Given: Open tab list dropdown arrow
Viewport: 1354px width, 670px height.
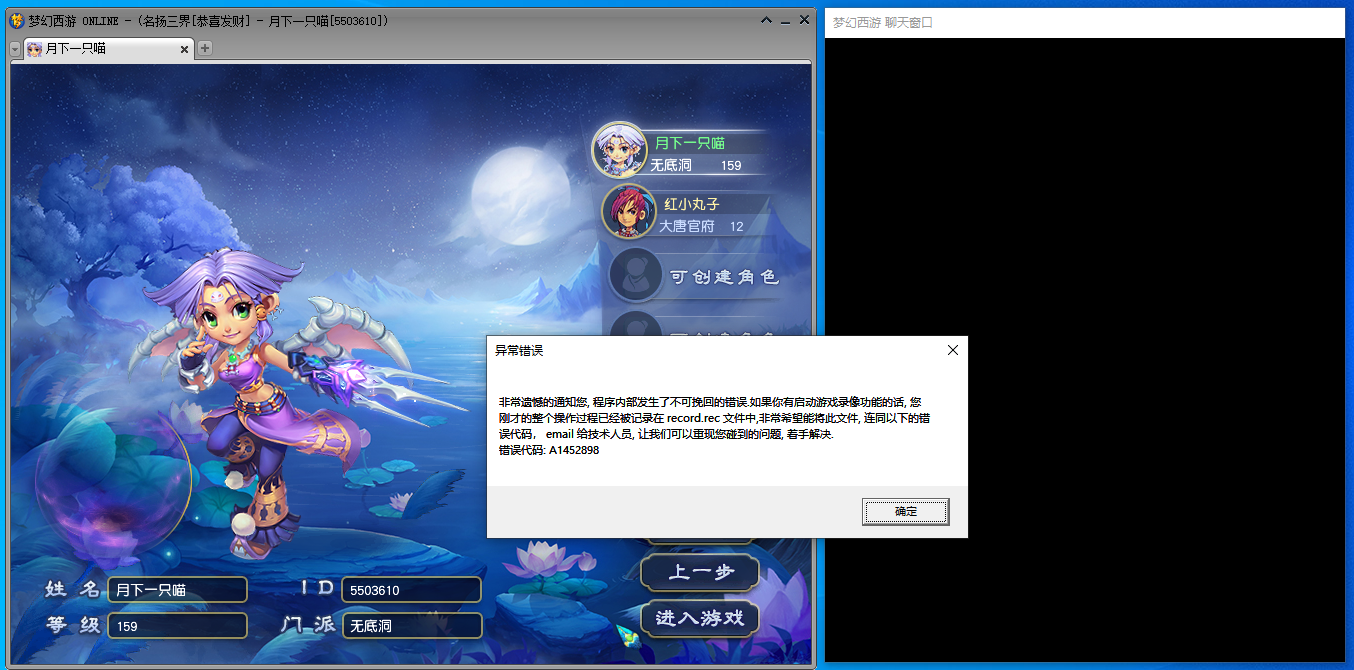Looking at the screenshot, I should 15,49.
